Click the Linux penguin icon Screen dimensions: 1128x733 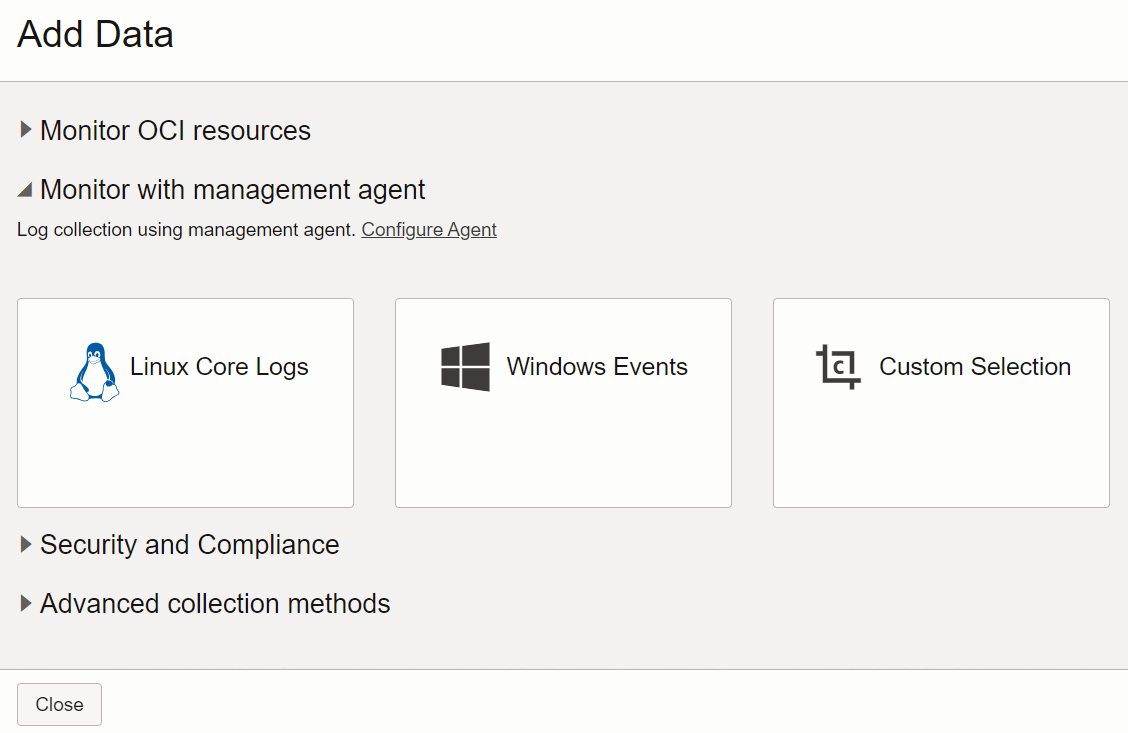pos(94,372)
